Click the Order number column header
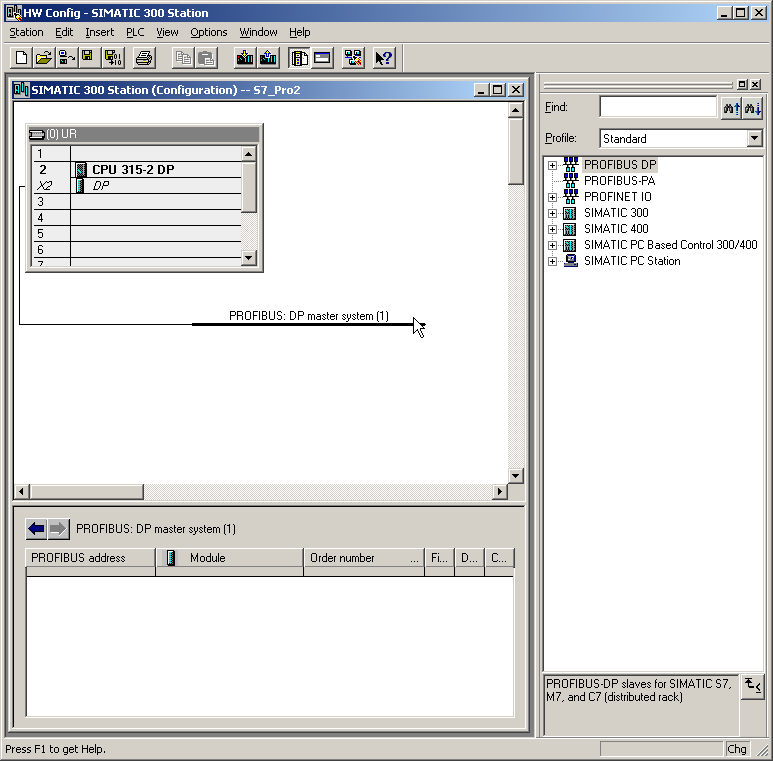Viewport: 773px width, 761px height. (x=364, y=558)
